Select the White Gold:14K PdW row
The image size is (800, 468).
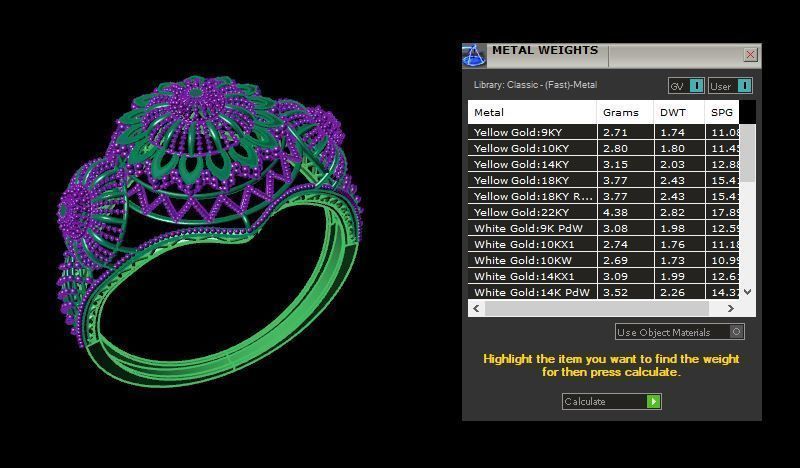[604, 292]
